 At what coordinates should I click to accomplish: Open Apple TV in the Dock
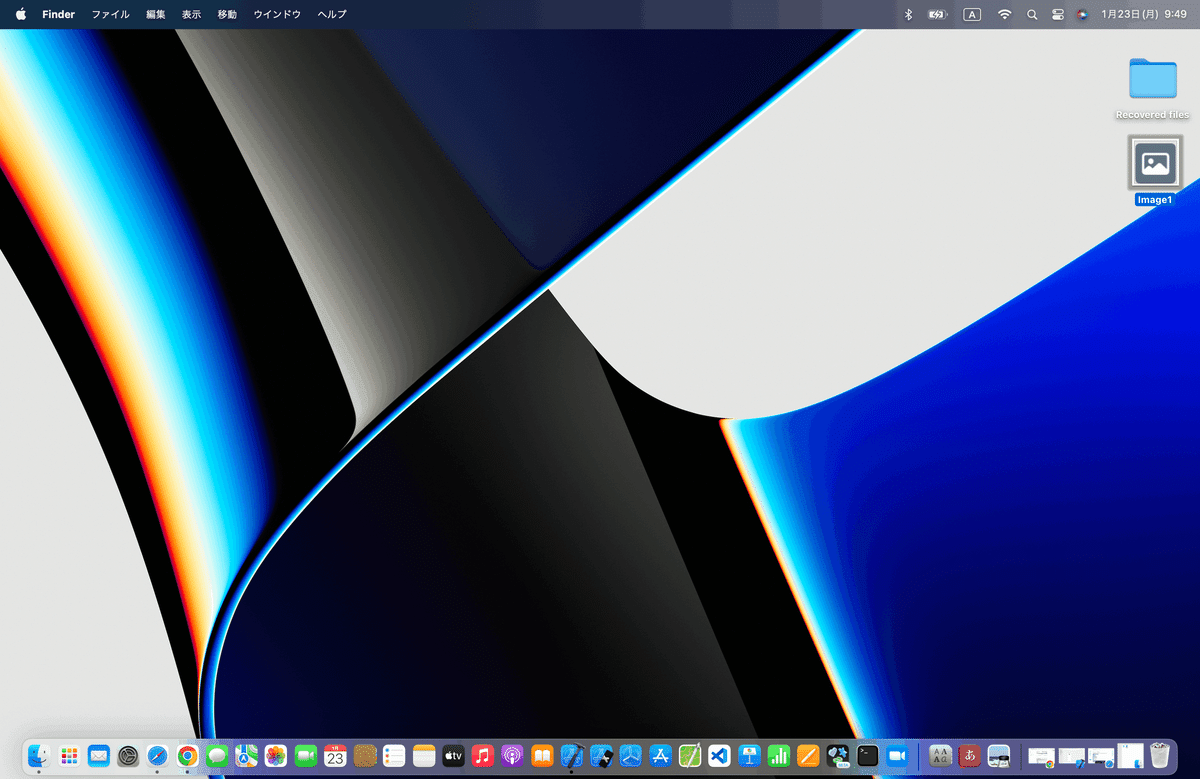[453, 756]
